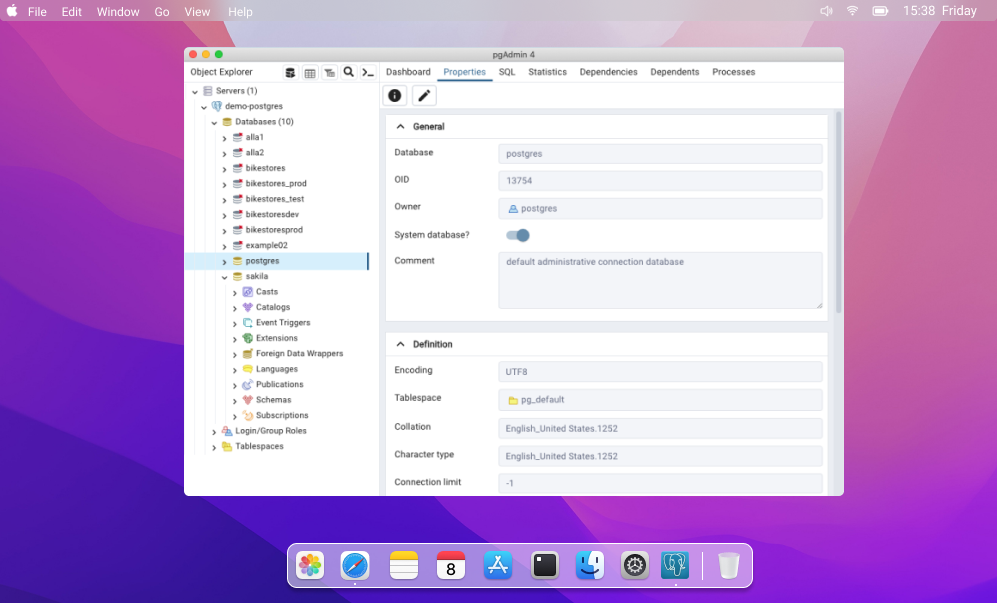This screenshot has width=997, height=603.
Task: Open the Query Tool toolbar icon
Action: pos(290,73)
